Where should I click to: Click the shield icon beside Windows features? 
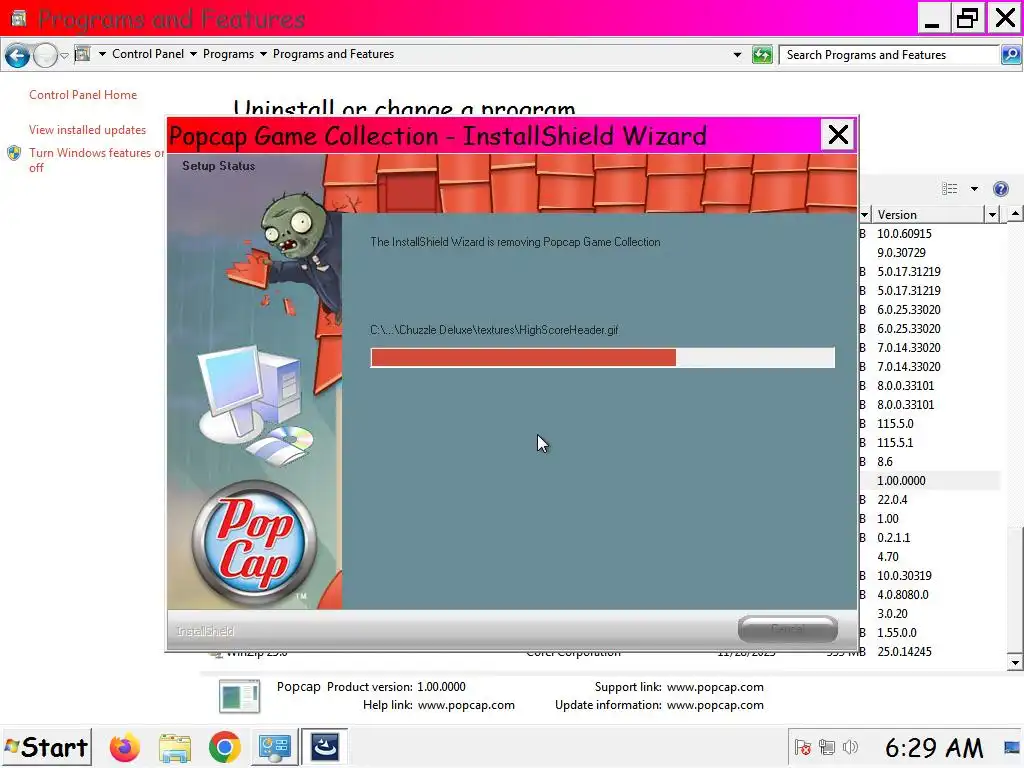point(14,153)
